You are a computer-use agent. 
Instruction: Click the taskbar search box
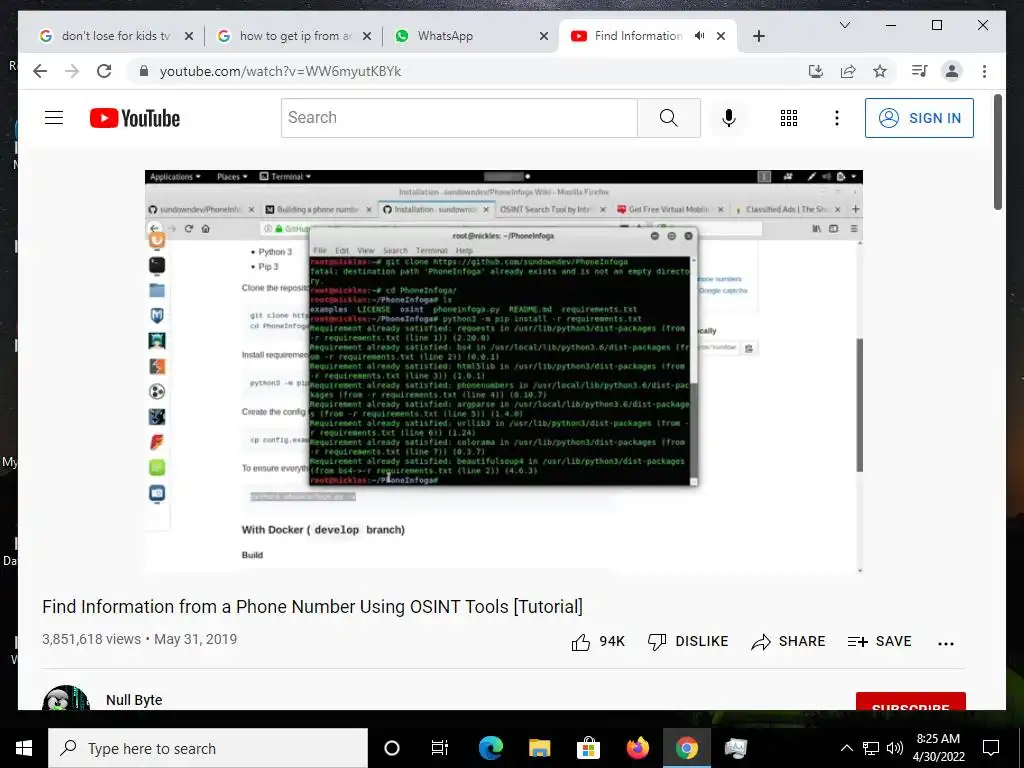[208, 748]
